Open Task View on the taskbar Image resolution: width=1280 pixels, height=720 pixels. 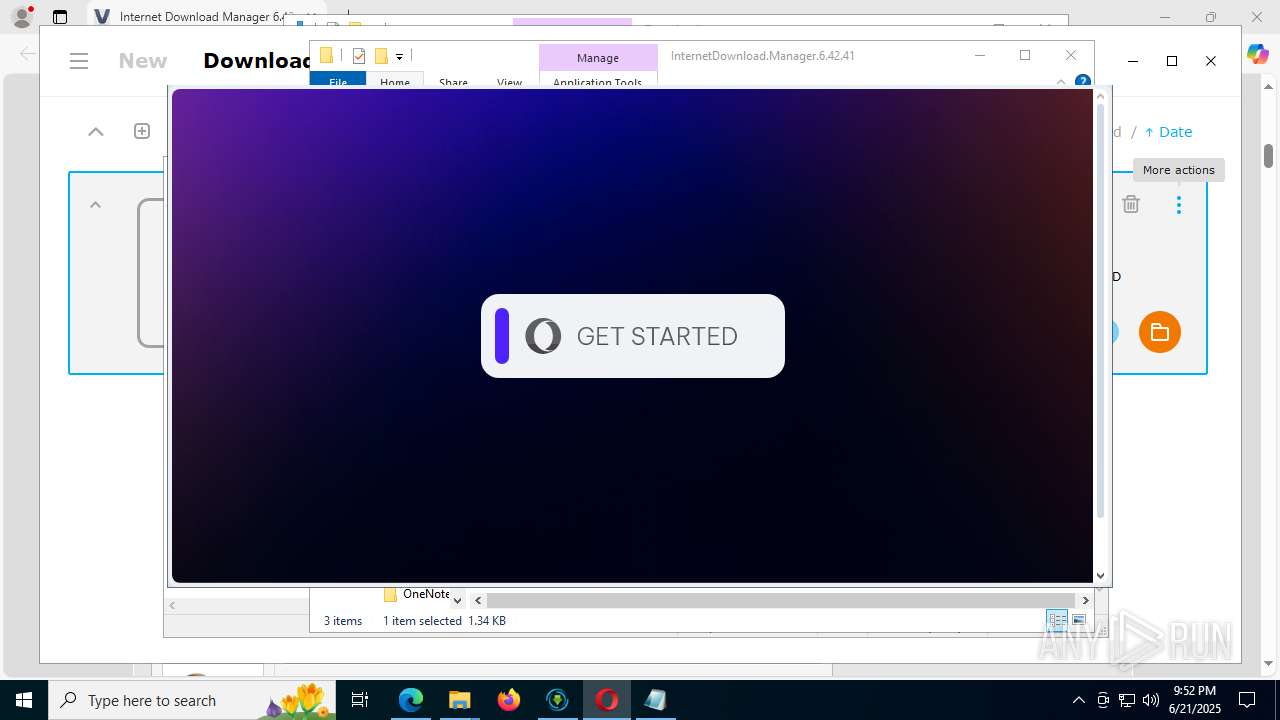(x=361, y=700)
